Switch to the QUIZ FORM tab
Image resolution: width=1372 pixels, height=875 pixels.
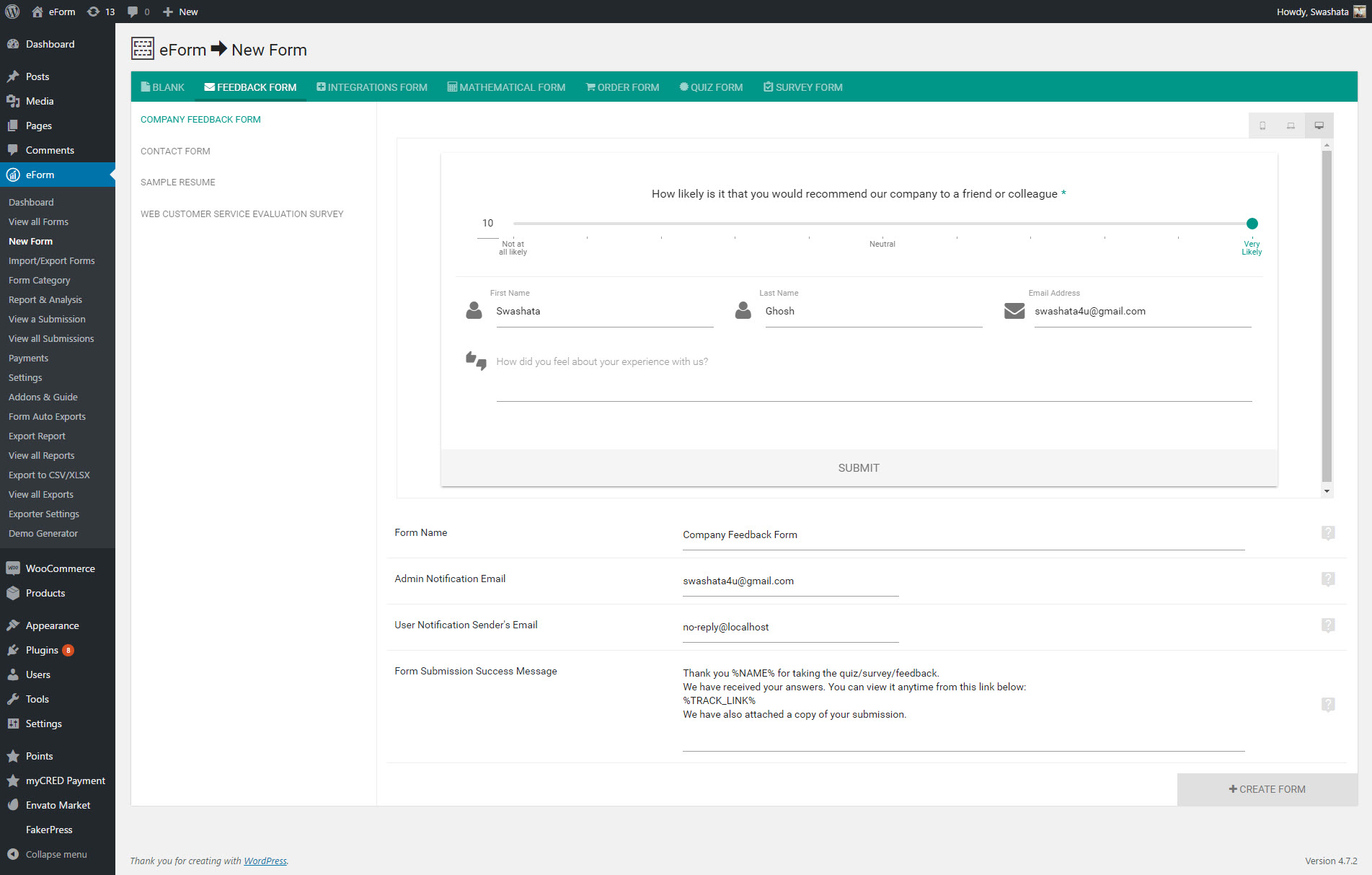(711, 87)
